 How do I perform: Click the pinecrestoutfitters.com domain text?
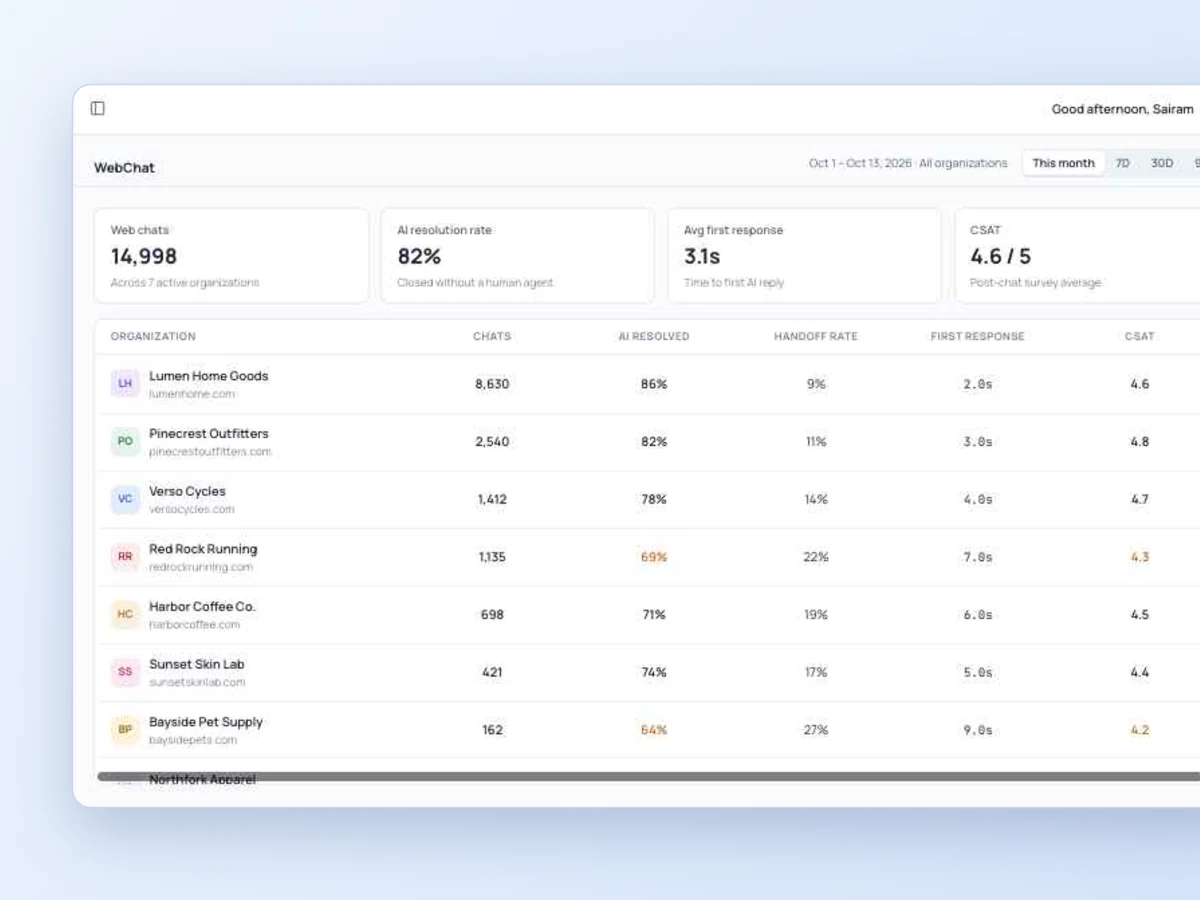coord(210,452)
